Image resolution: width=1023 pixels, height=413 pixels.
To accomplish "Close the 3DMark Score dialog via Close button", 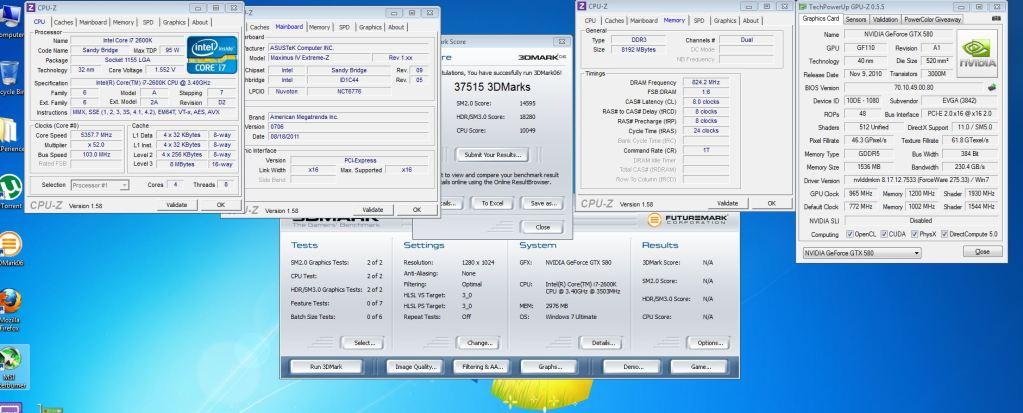I will pyautogui.click(x=542, y=227).
